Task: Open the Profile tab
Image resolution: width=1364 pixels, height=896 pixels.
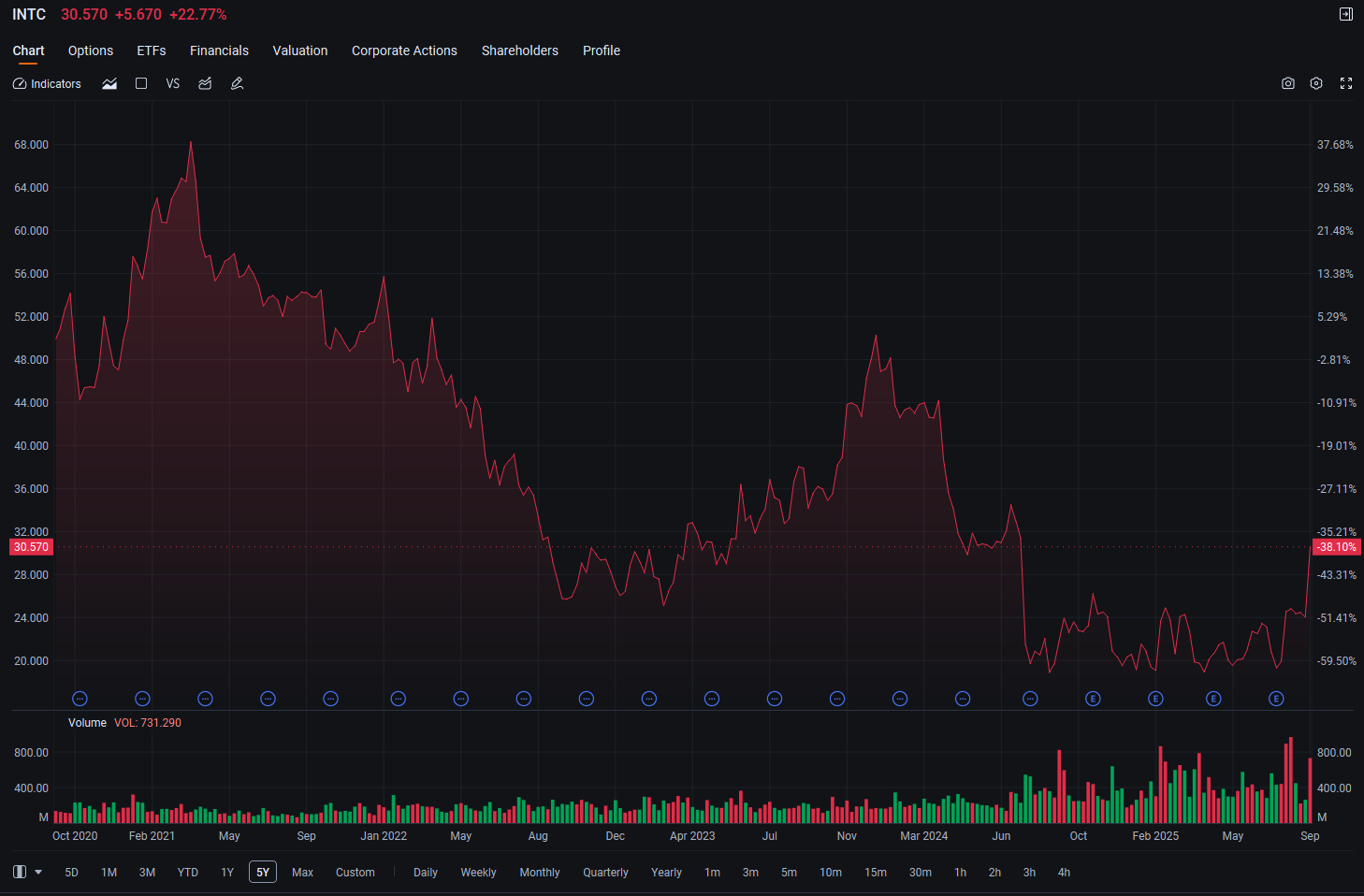Action: click(602, 51)
